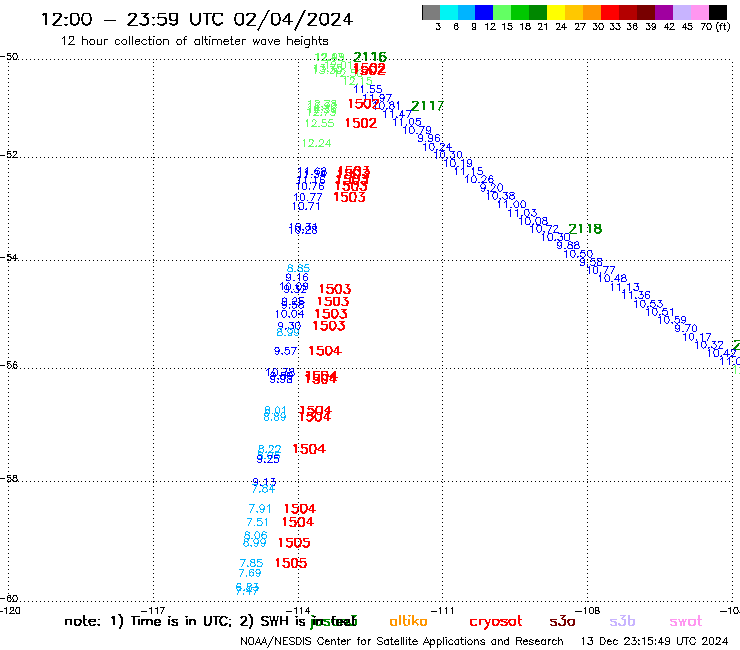Select the yellow swatch in wave-height legend
The image size is (740, 650).
pos(556,12)
